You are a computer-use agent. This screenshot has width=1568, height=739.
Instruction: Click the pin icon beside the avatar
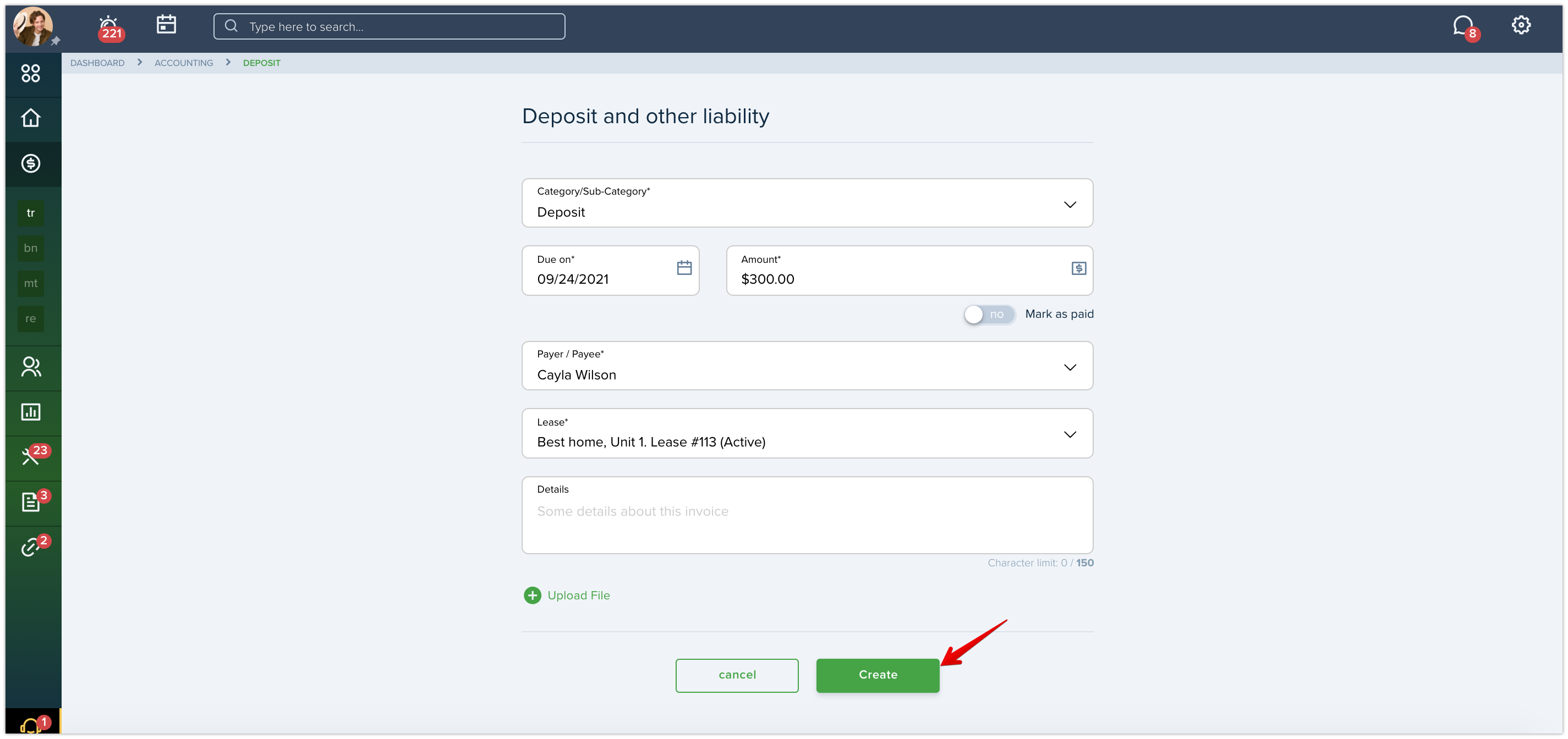56,41
